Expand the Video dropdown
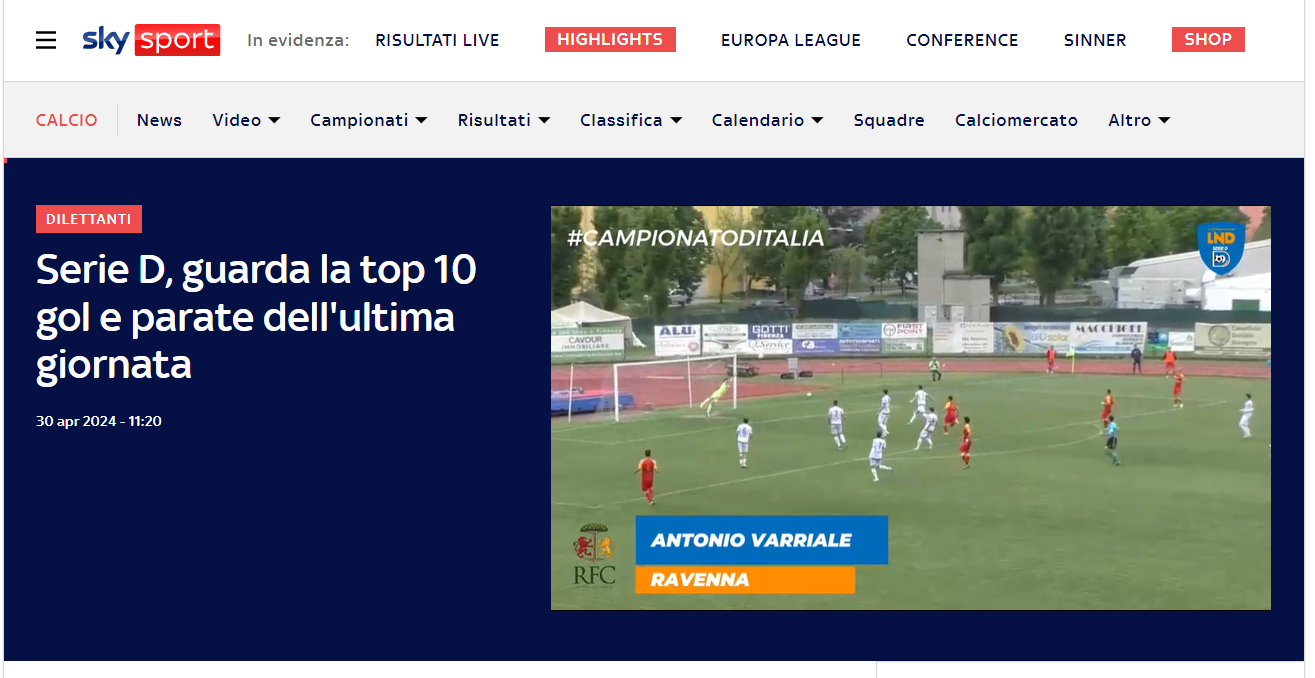1315x678 pixels. tap(246, 120)
